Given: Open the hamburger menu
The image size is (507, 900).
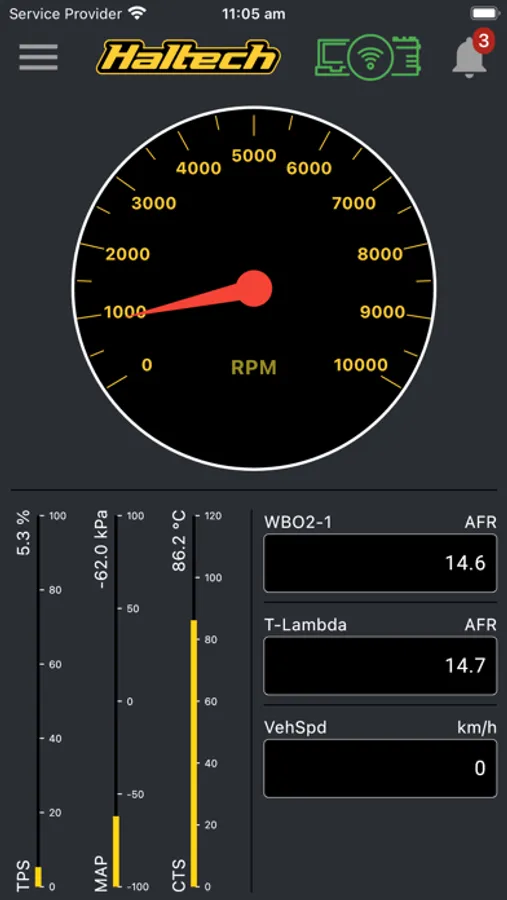Looking at the screenshot, I should coord(38,57).
